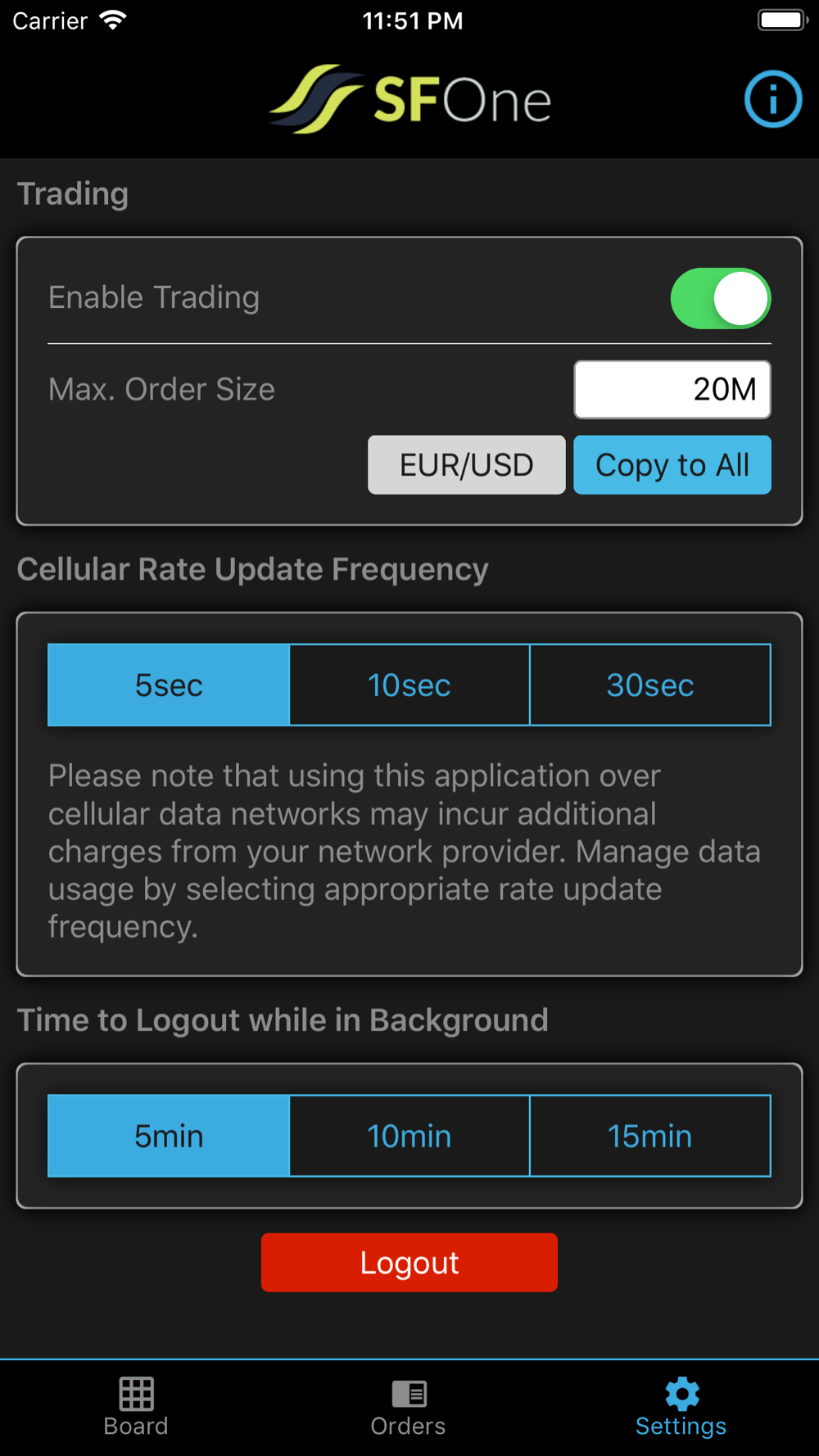819x1456 pixels.
Task: Tap the SFOne logo
Action: 410,99
